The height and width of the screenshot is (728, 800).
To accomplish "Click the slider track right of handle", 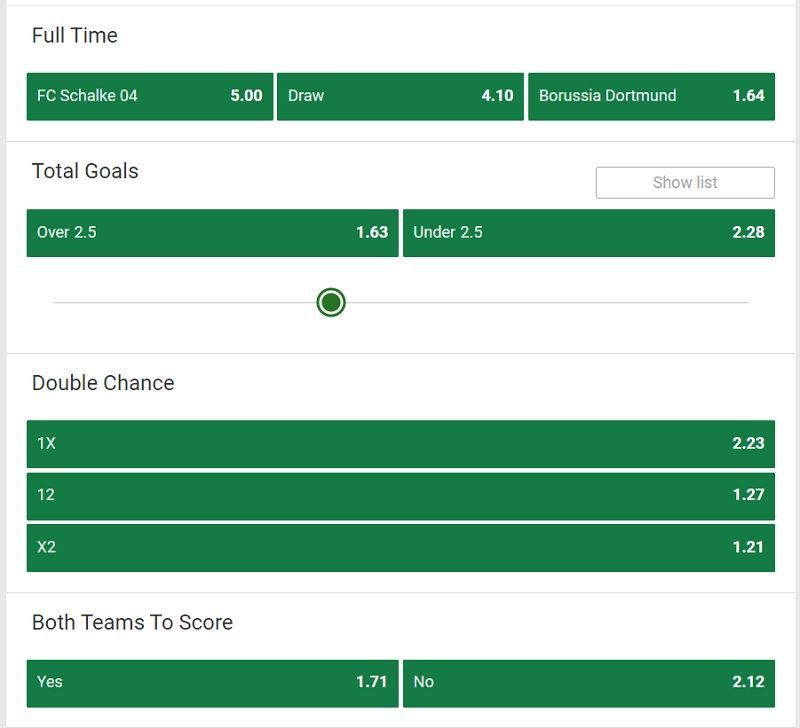I will point(547,303).
